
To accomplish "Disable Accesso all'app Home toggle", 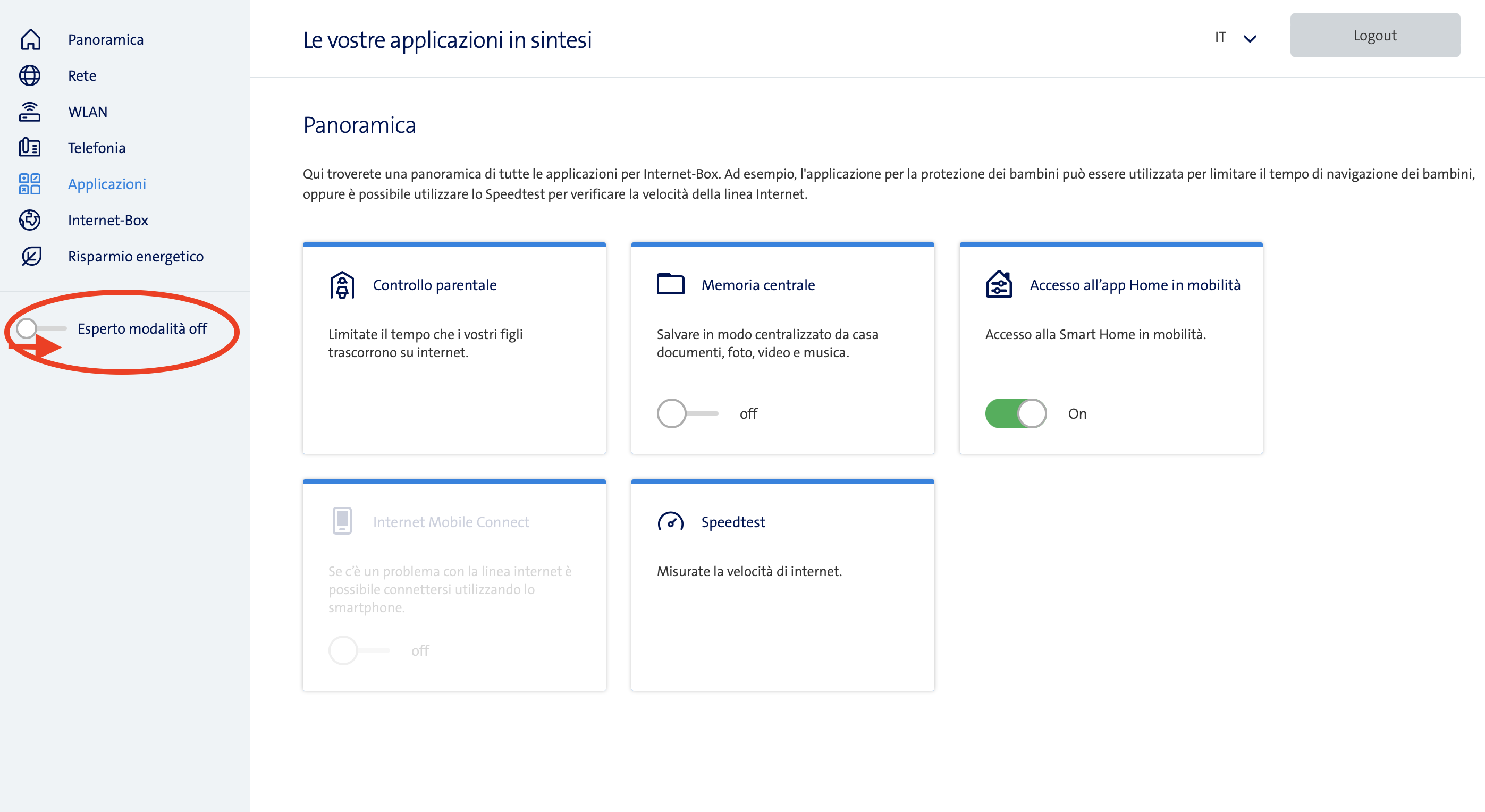I will coord(1016,413).
